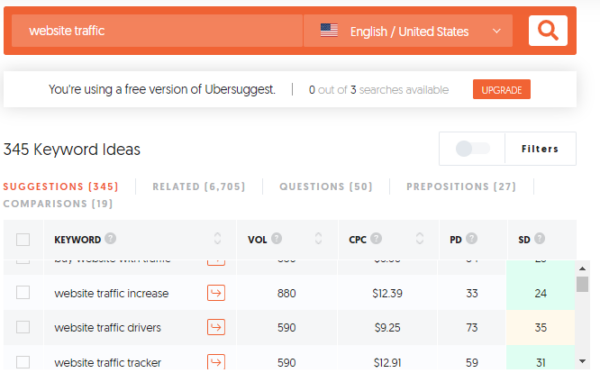Click the volume value 880
Viewport: 600px width, 382px height.
click(287, 293)
